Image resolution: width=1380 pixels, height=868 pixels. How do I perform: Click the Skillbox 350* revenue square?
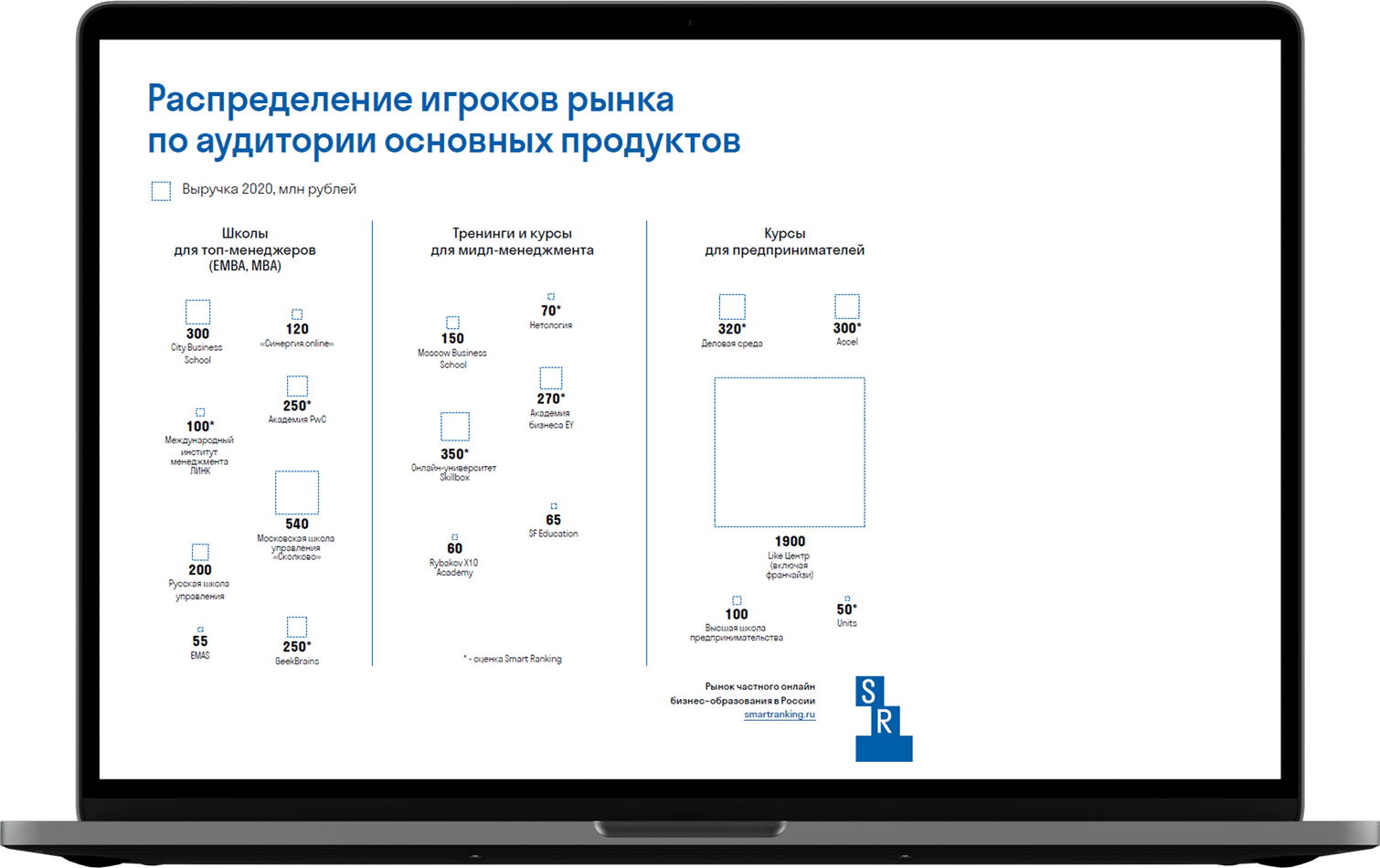[455, 427]
